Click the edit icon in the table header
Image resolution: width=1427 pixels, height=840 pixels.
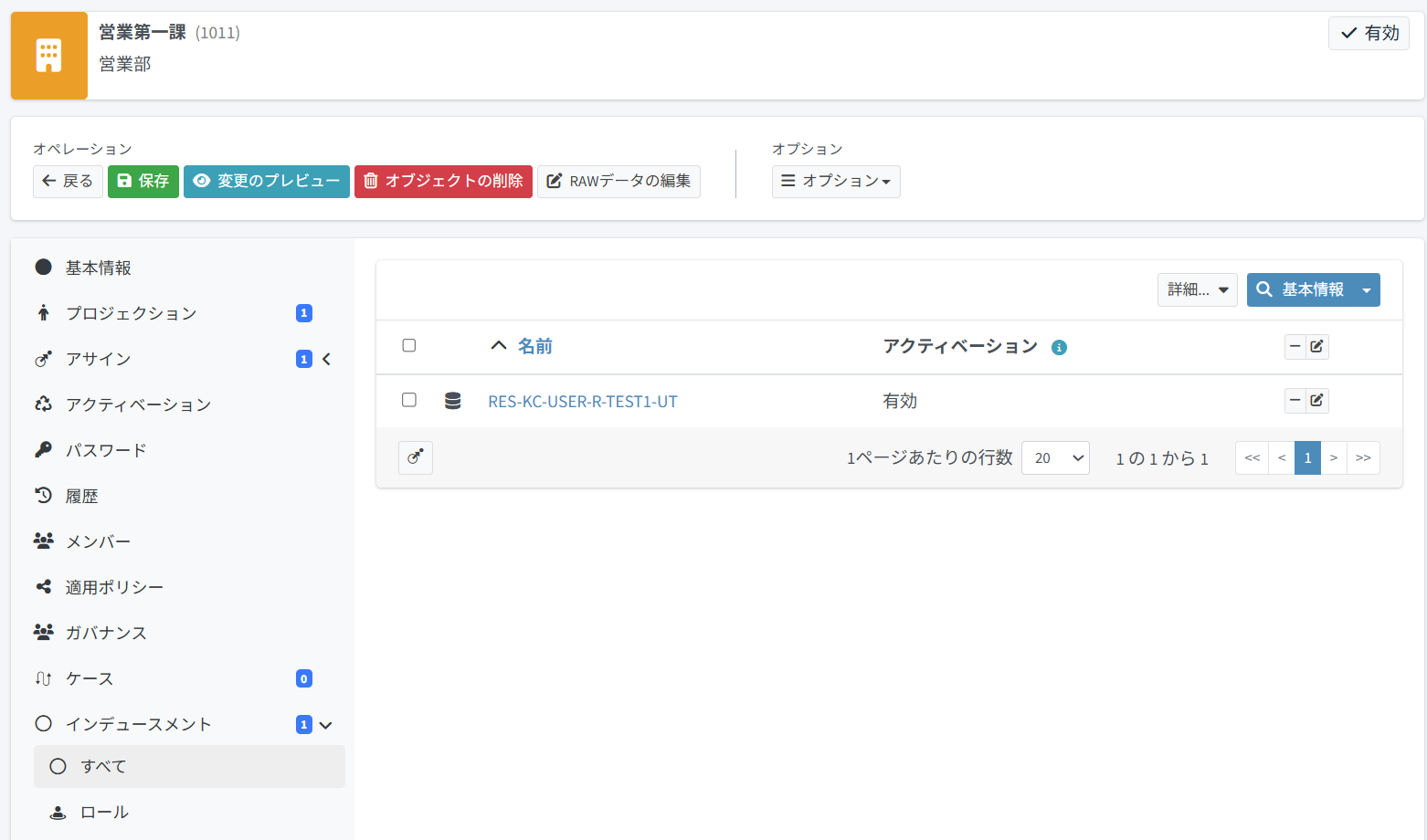(1316, 346)
